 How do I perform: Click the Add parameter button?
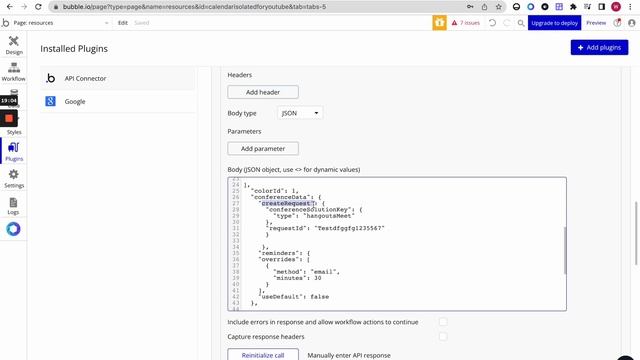coord(263,149)
